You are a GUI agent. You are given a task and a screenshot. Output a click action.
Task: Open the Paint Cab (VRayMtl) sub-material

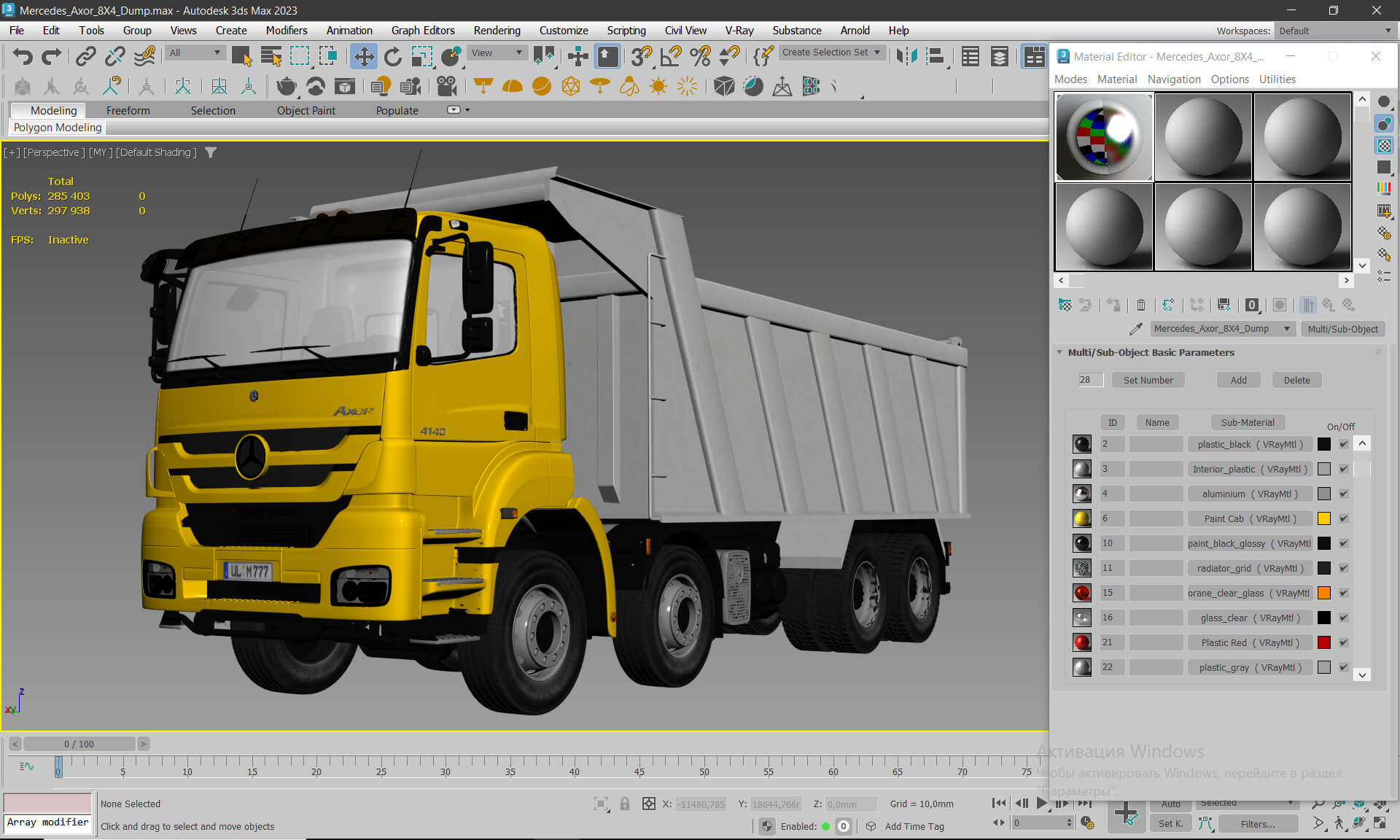pos(1250,518)
